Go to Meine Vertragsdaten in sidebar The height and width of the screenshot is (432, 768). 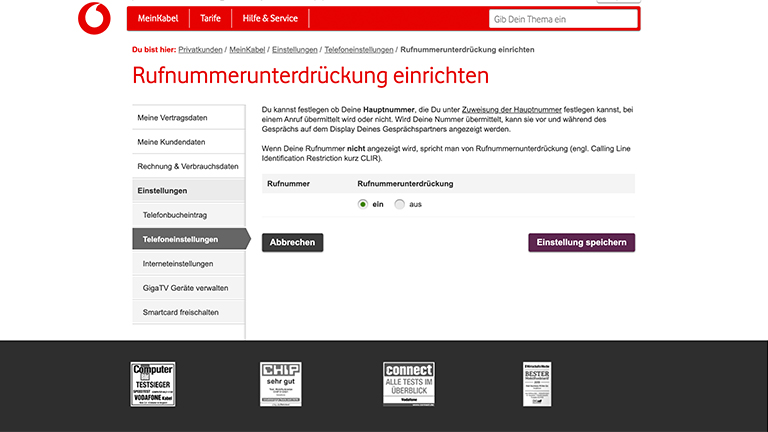click(x=189, y=118)
